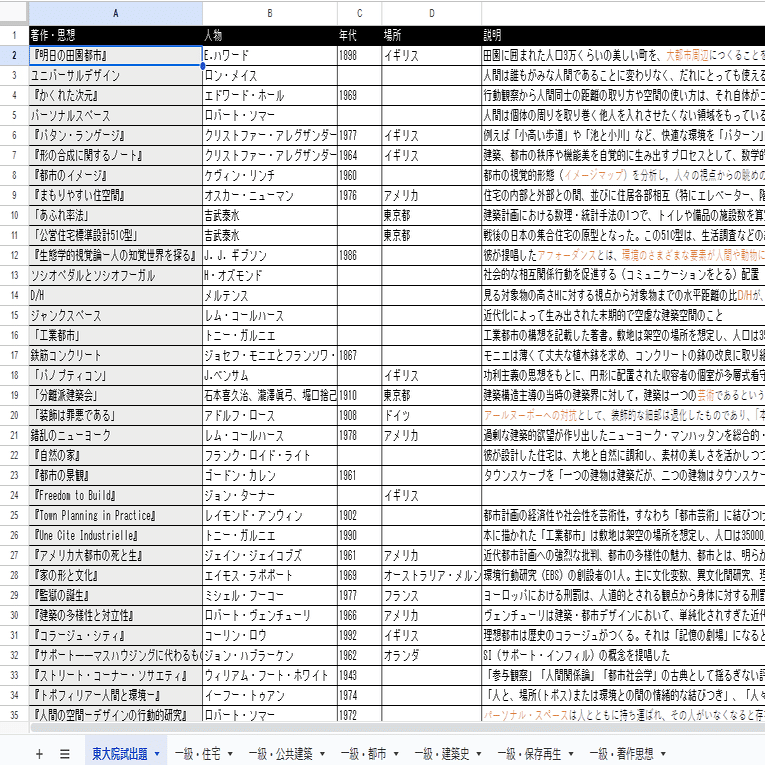Open the all sheets list icon
This screenshot has width=765, height=765.
(64, 754)
